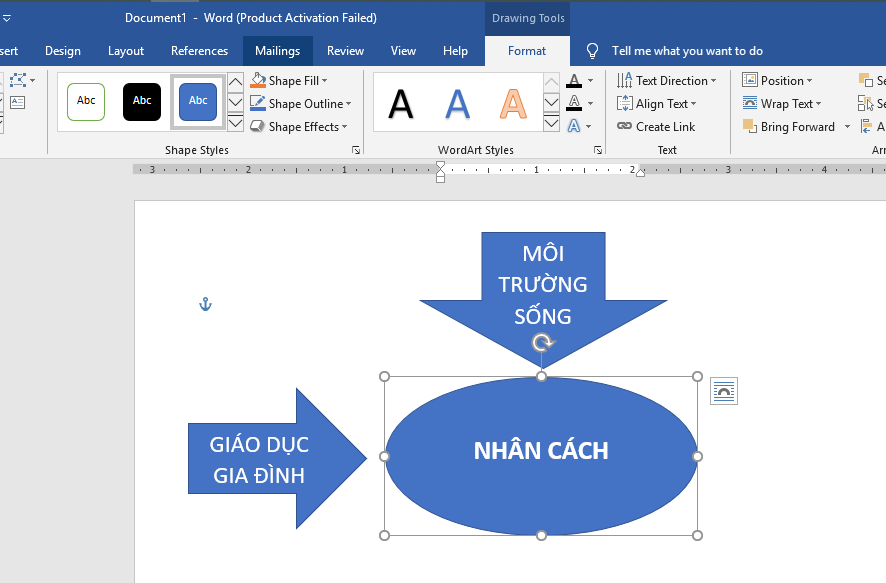Click the Text Effects icon

pyautogui.click(x=574, y=126)
